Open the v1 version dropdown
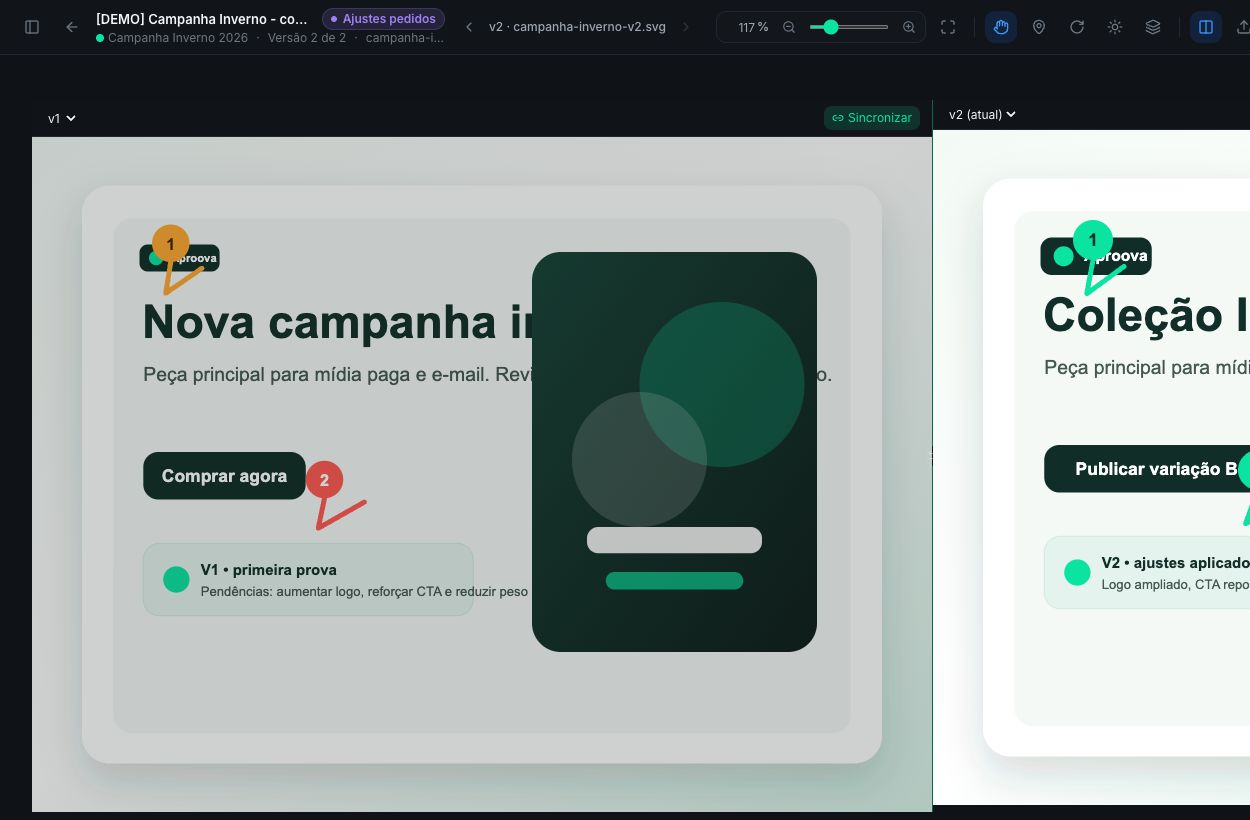 click(62, 118)
